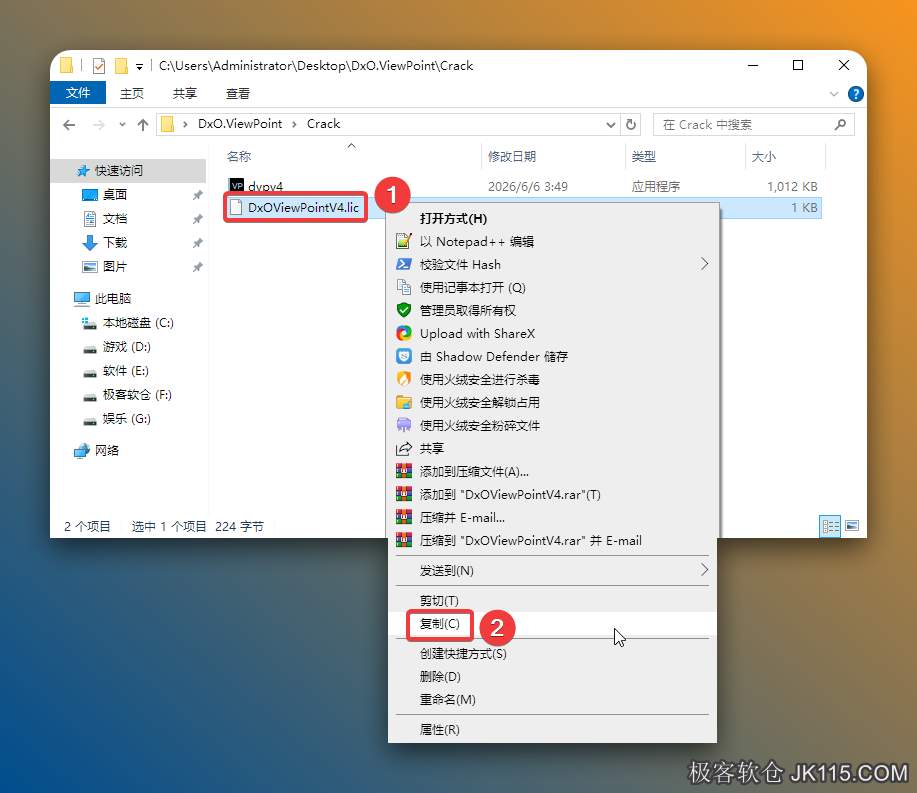Open Software (E:) drive in sidebar
This screenshot has width=917, height=793.
[126, 370]
